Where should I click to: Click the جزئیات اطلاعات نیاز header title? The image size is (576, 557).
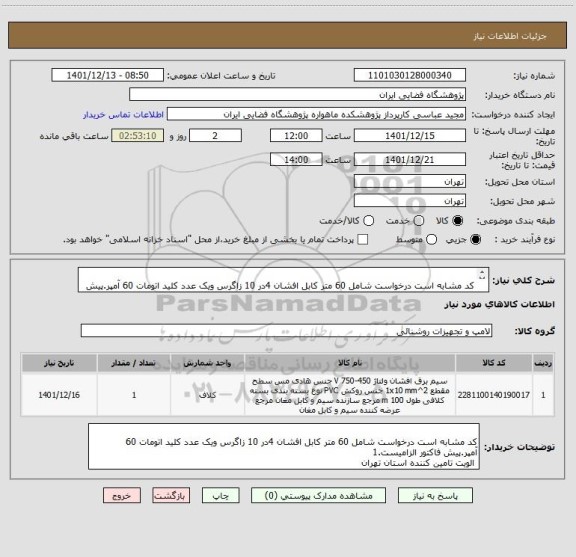click(510, 36)
